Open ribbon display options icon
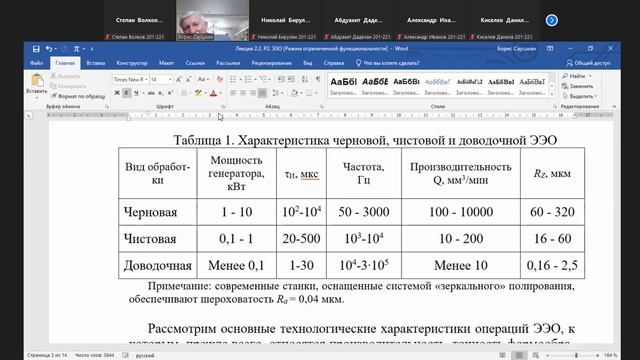Viewport: 640px width, 360px height. [x=550, y=49]
